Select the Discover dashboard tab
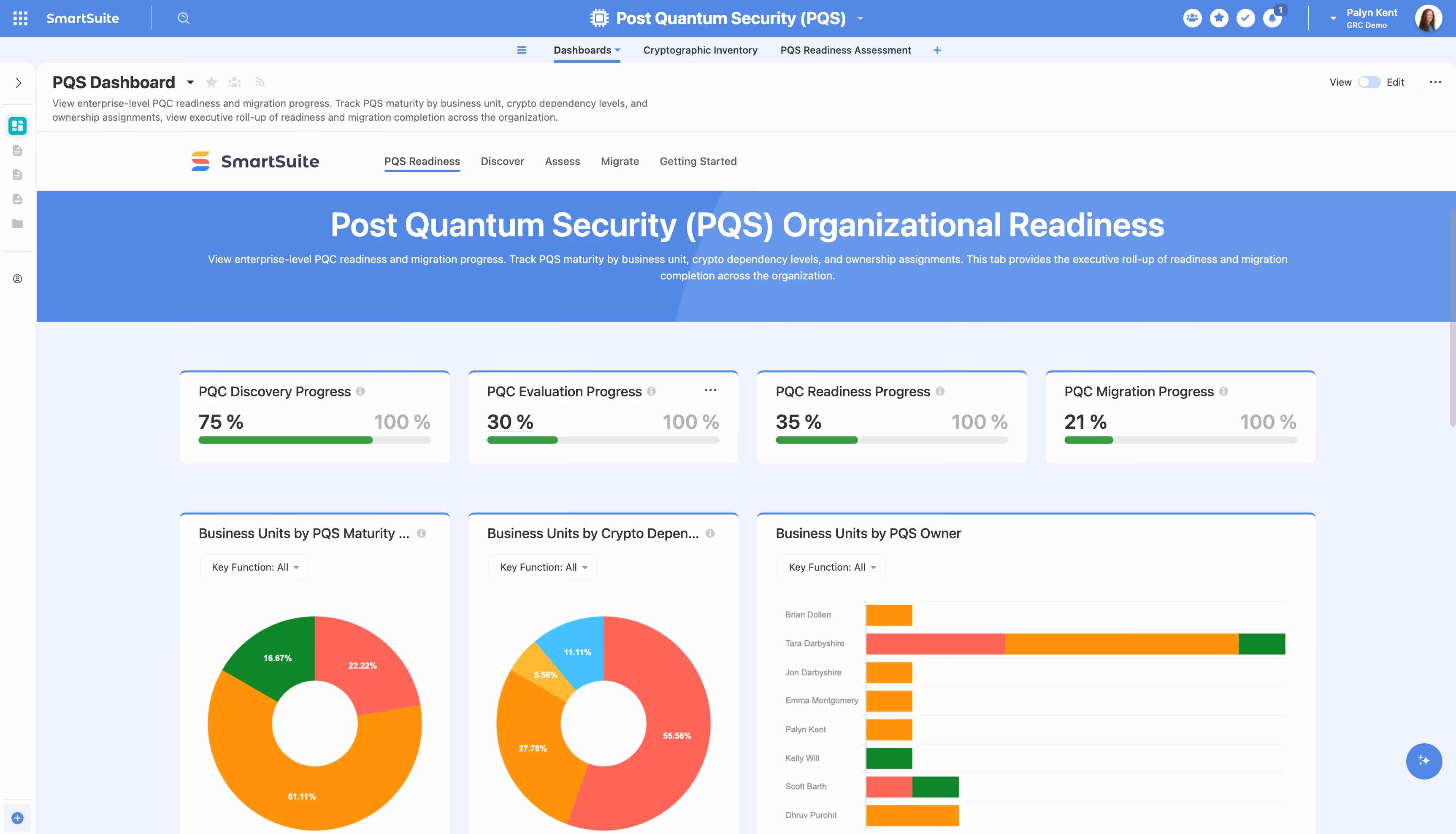 pos(502,162)
